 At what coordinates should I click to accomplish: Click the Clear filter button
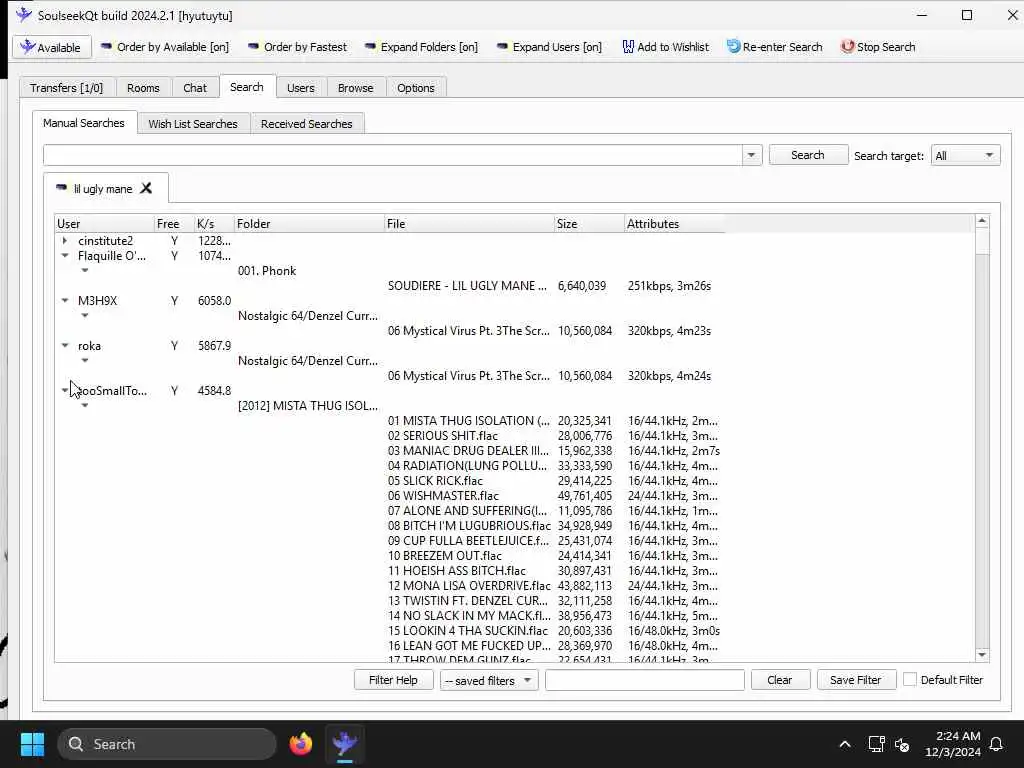tap(780, 680)
